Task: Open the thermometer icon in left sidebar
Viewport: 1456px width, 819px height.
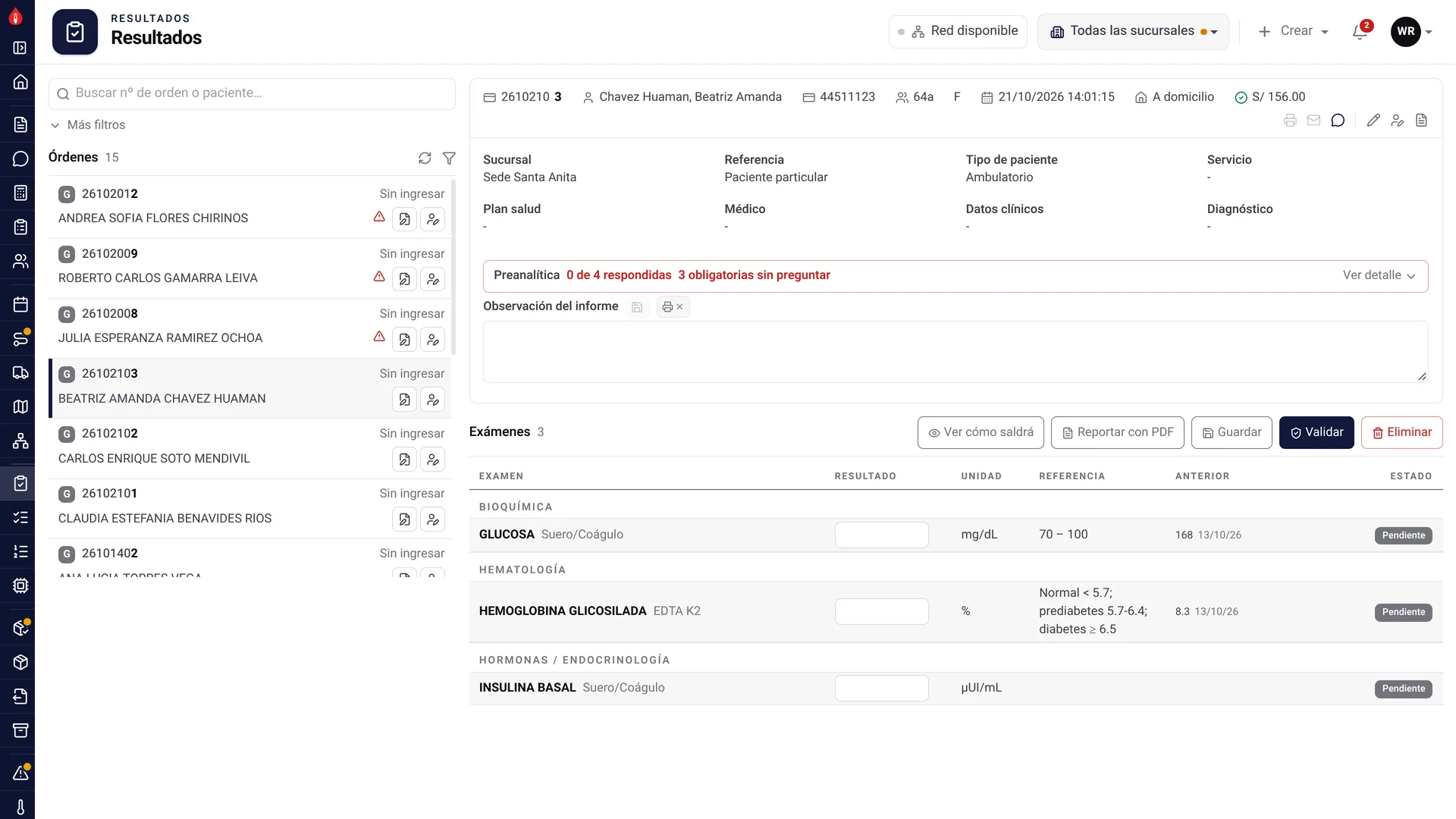Action: pos(20,807)
